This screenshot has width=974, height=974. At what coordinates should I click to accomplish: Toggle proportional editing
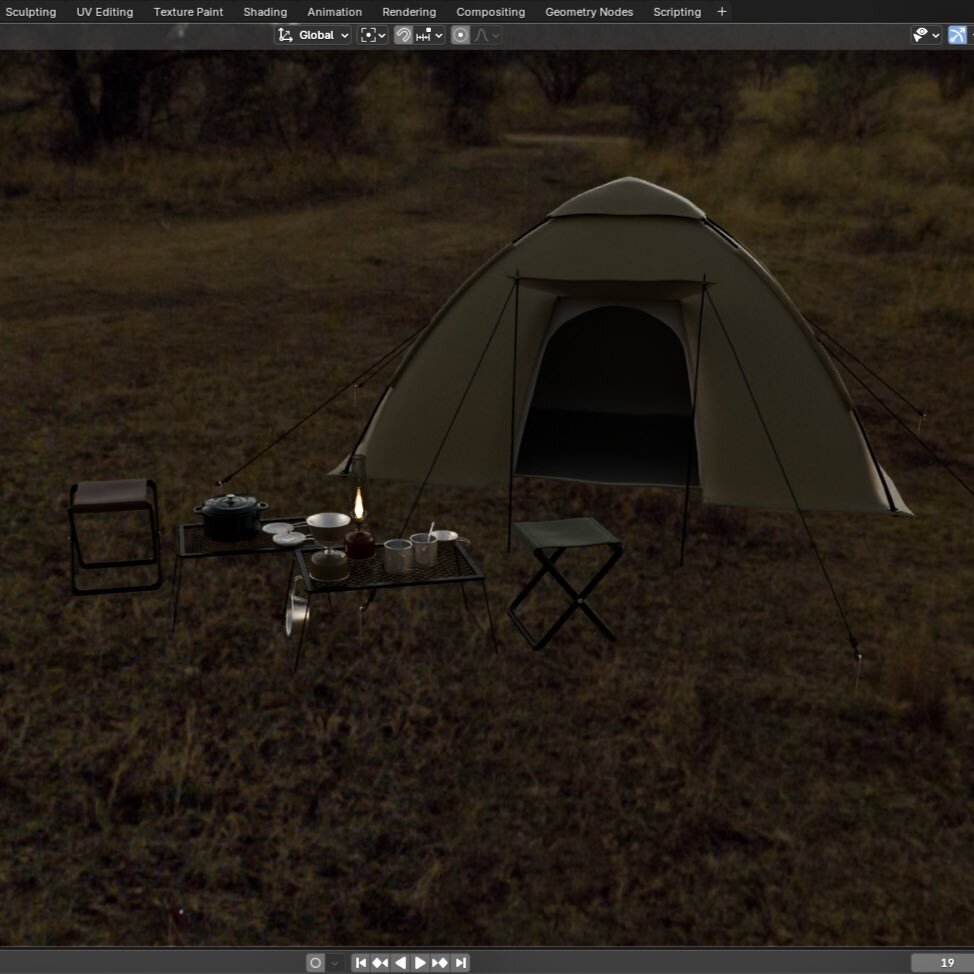[460, 35]
